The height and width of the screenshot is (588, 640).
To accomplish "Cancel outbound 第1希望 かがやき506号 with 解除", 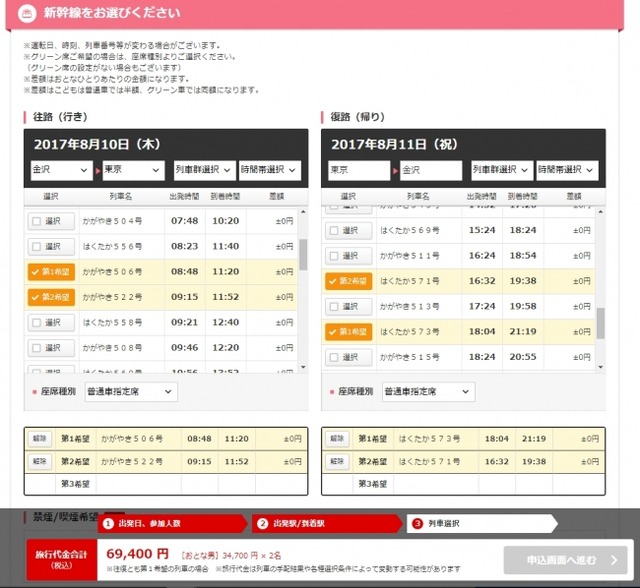I will coord(40,439).
